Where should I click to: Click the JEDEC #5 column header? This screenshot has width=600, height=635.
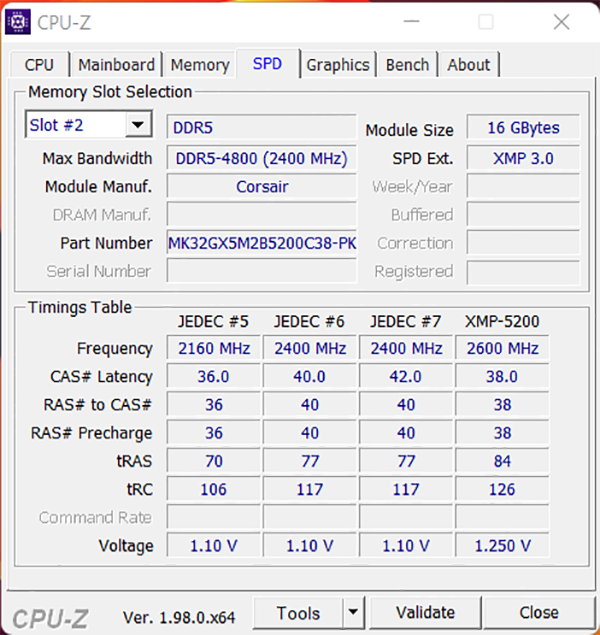click(213, 322)
